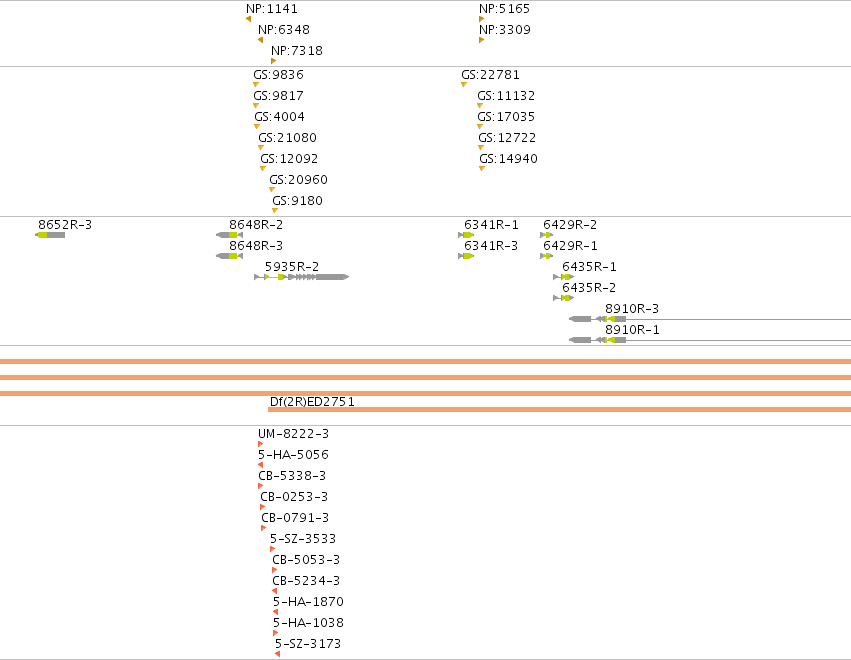The height and width of the screenshot is (660, 851).
Task: Click the GS:14940 label
Action: point(509,159)
